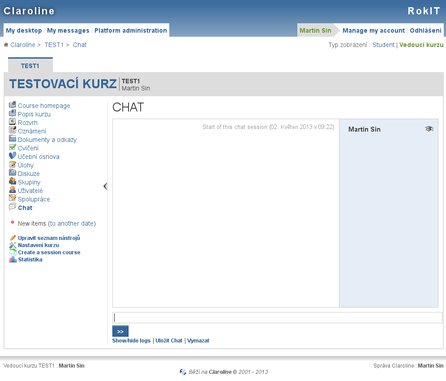Click the home icon in the breadcrumb
The image size is (446, 381).
(6, 45)
